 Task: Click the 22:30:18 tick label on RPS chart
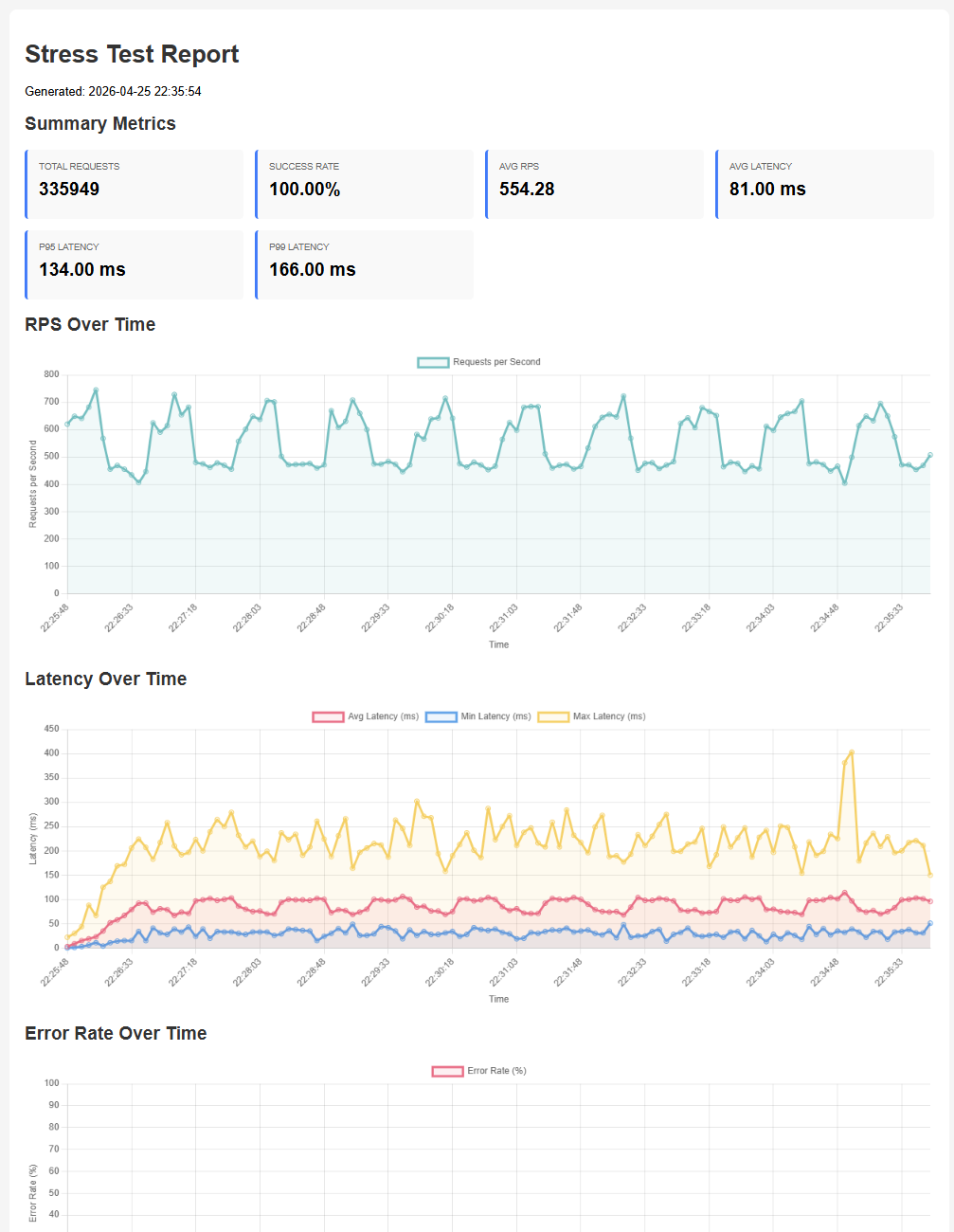point(440,619)
